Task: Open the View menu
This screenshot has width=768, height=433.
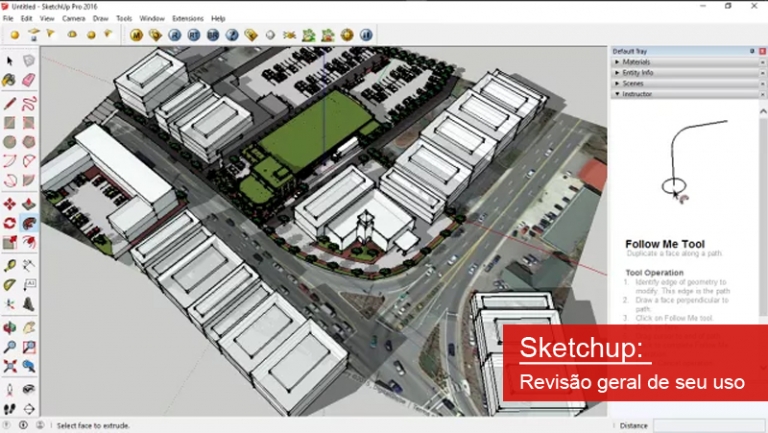Action: point(47,19)
